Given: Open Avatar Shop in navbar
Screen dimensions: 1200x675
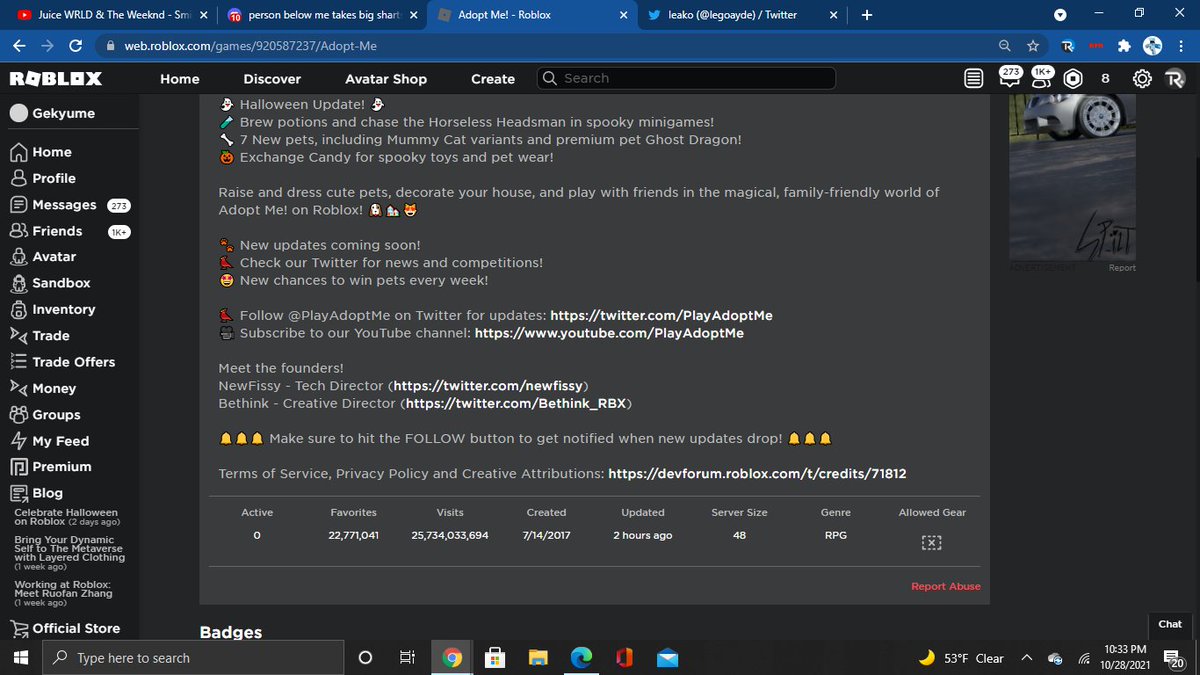Looking at the screenshot, I should (386, 79).
